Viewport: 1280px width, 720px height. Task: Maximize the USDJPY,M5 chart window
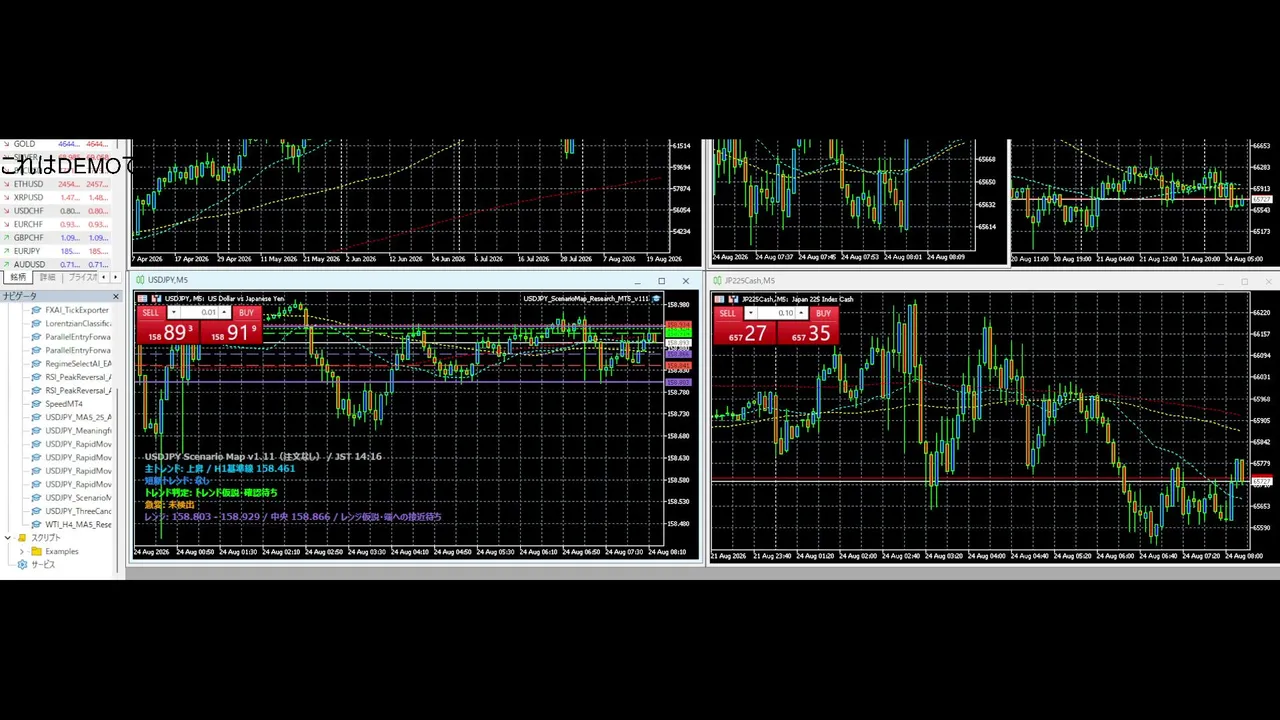[661, 281]
